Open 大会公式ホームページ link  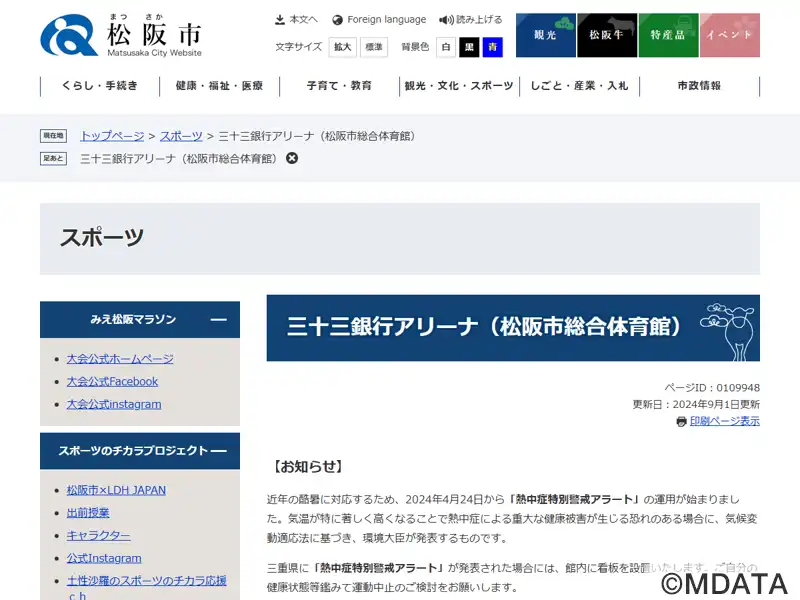point(120,359)
